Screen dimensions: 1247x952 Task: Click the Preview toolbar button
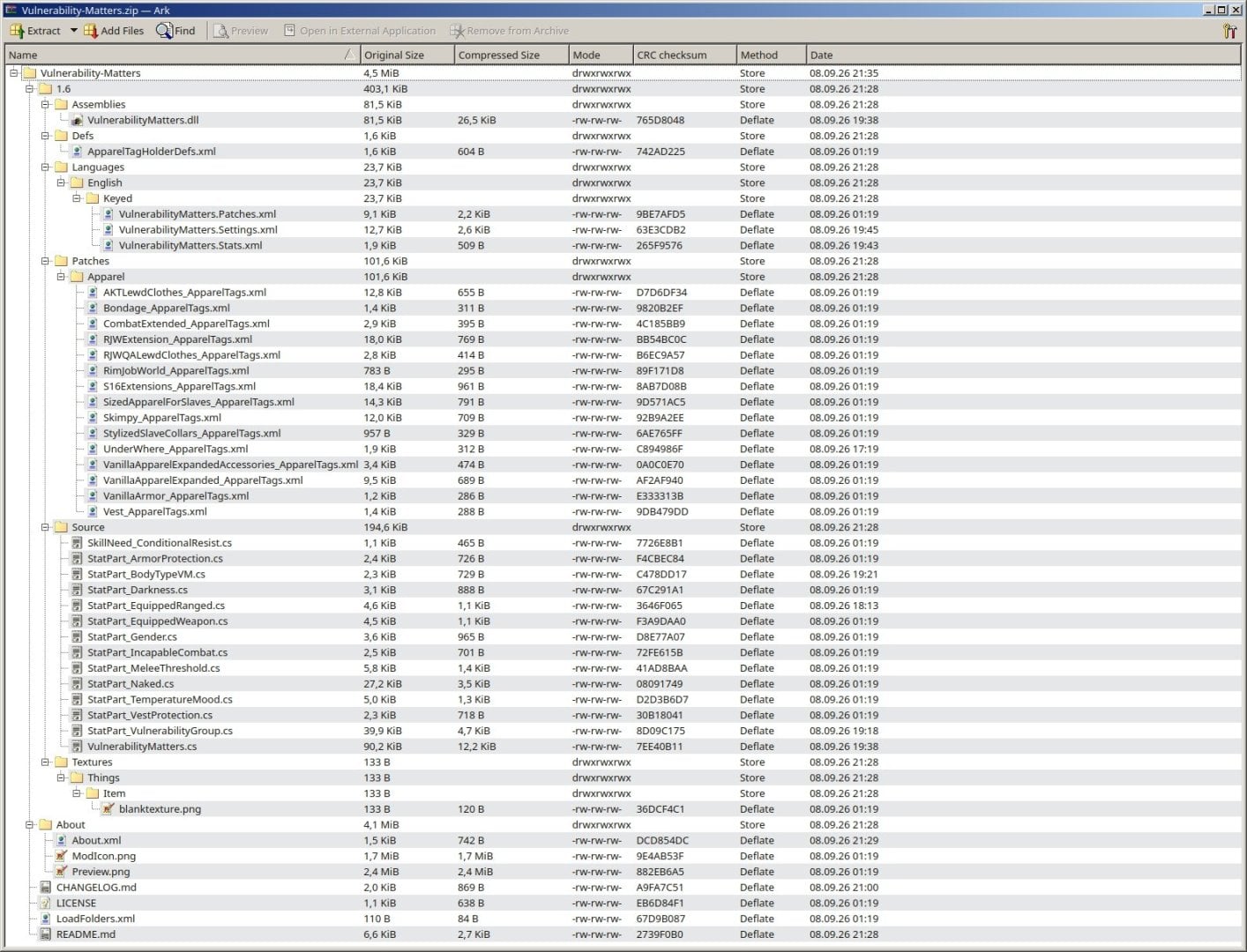241,31
